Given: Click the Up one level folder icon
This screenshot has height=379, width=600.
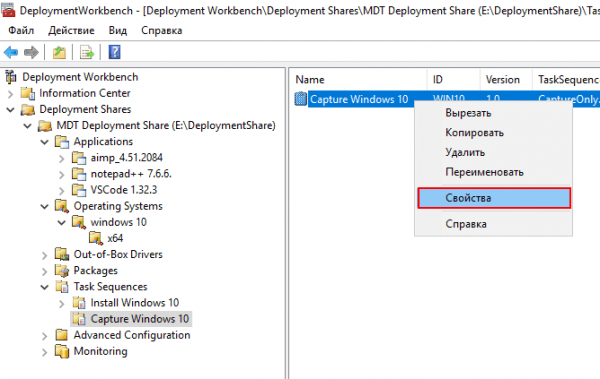Looking at the screenshot, I should click(59, 52).
